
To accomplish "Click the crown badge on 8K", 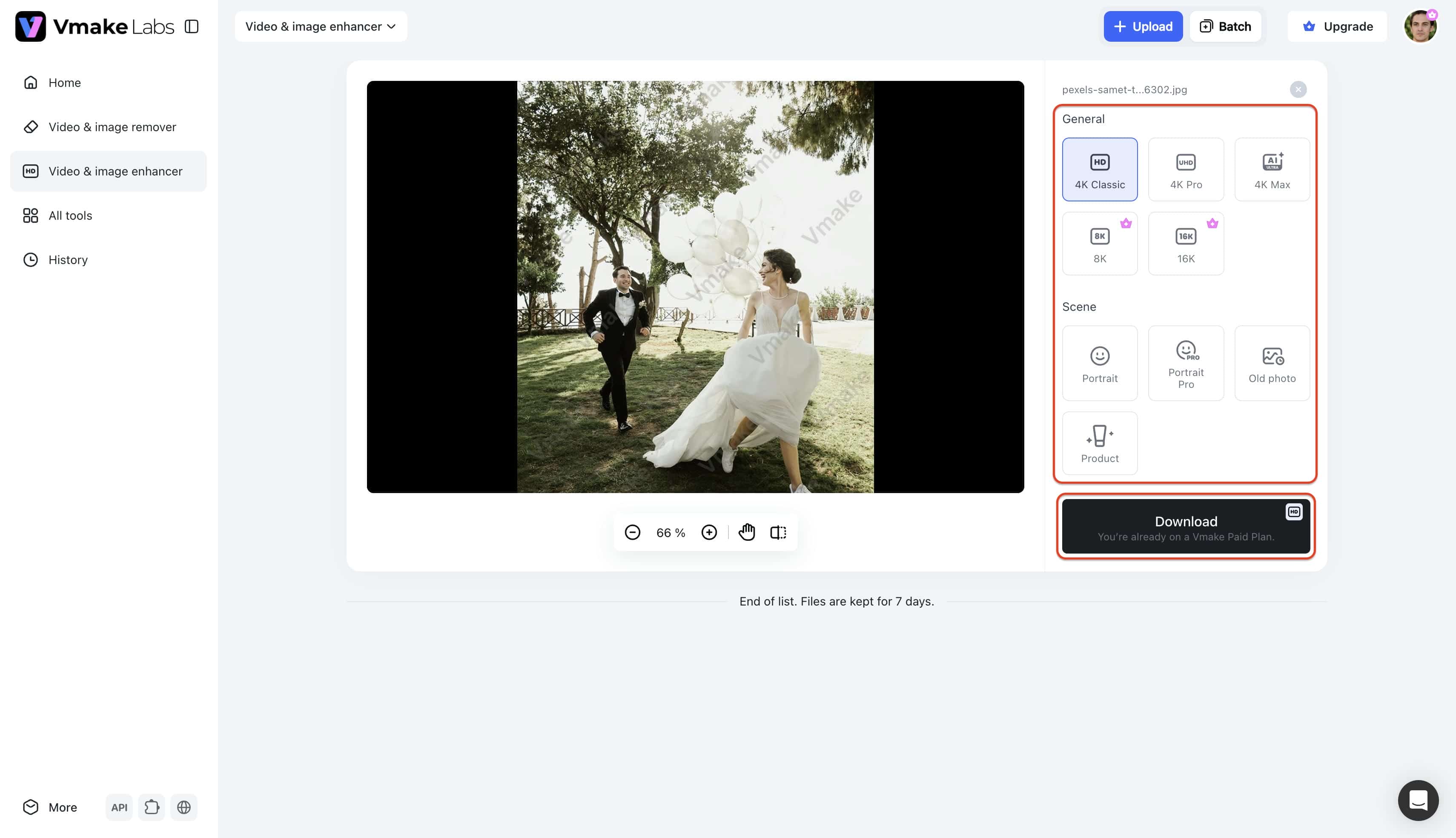I will pos(1126,223).
